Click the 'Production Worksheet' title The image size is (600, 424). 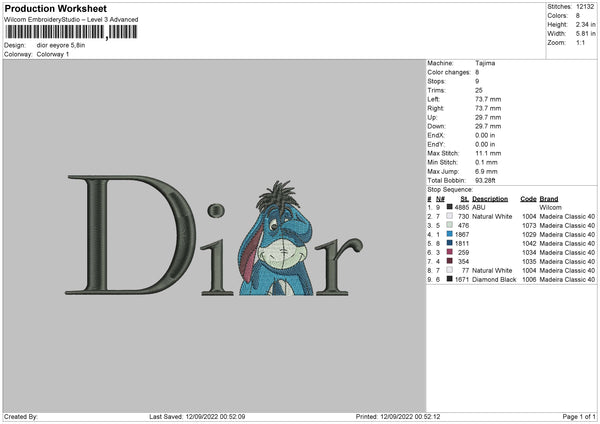[55, 8]
